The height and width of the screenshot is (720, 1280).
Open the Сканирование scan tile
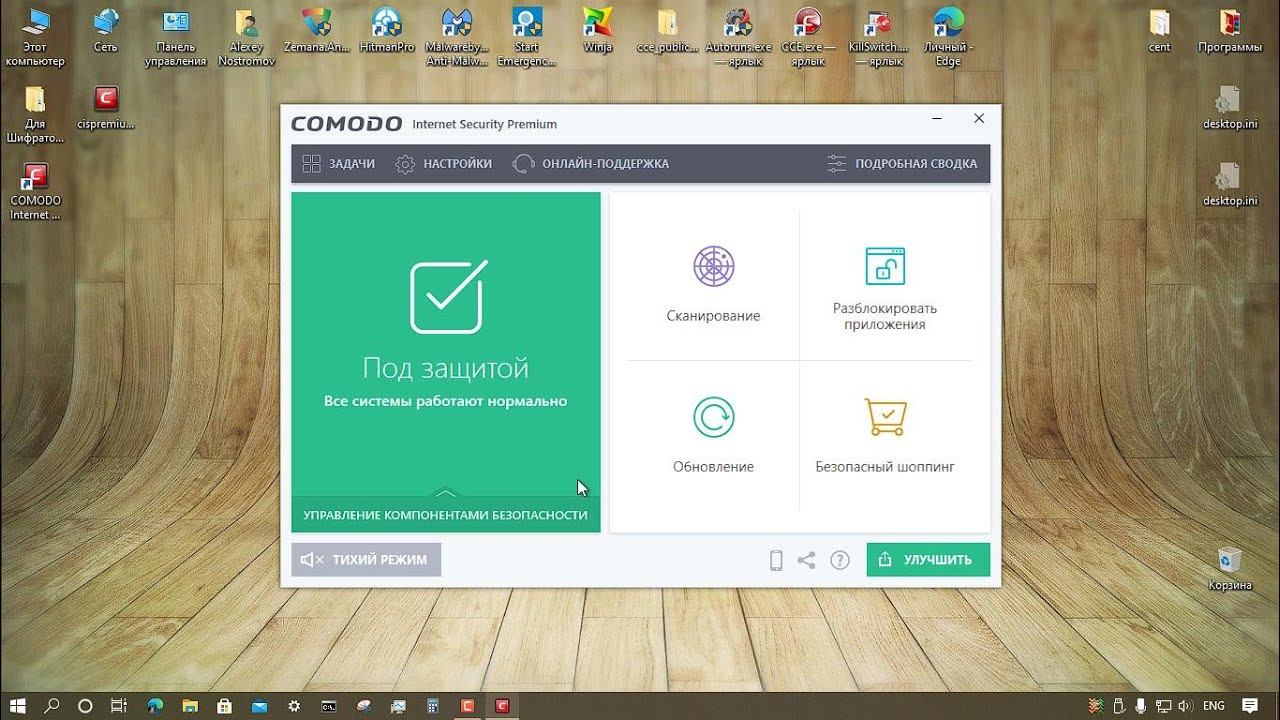pyautogui.click(x=713, y=285)
